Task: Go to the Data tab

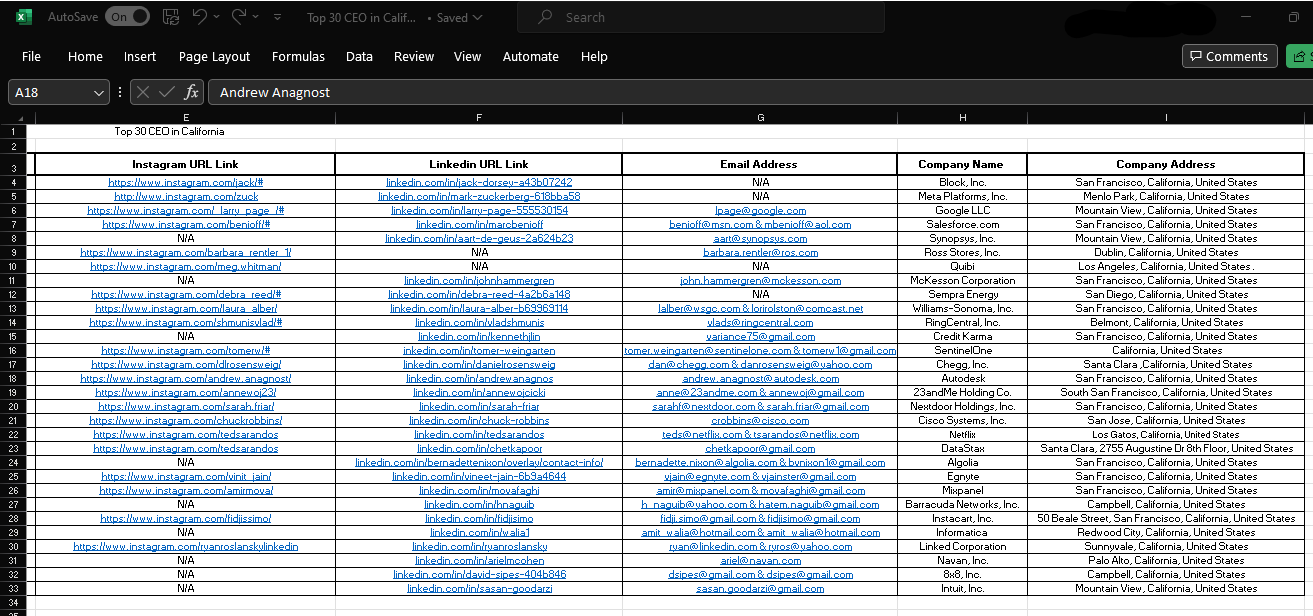Action: click(x=359, y=56)
